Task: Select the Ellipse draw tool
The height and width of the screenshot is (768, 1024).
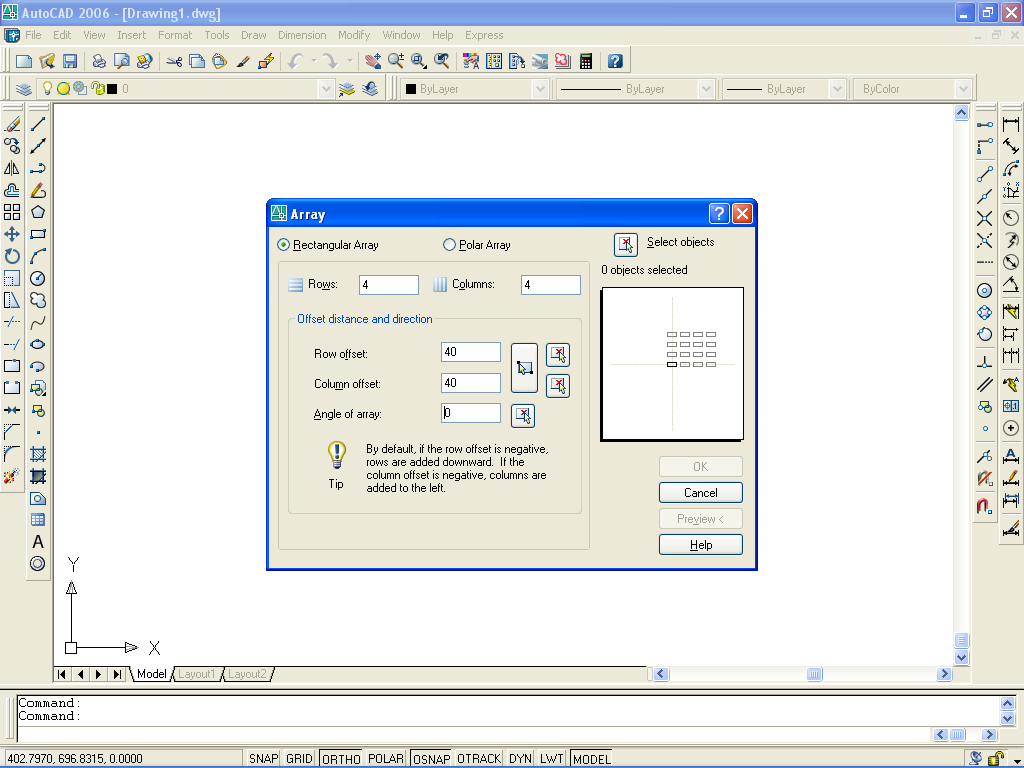Action: pyautogui.click(x=38, y=345)
